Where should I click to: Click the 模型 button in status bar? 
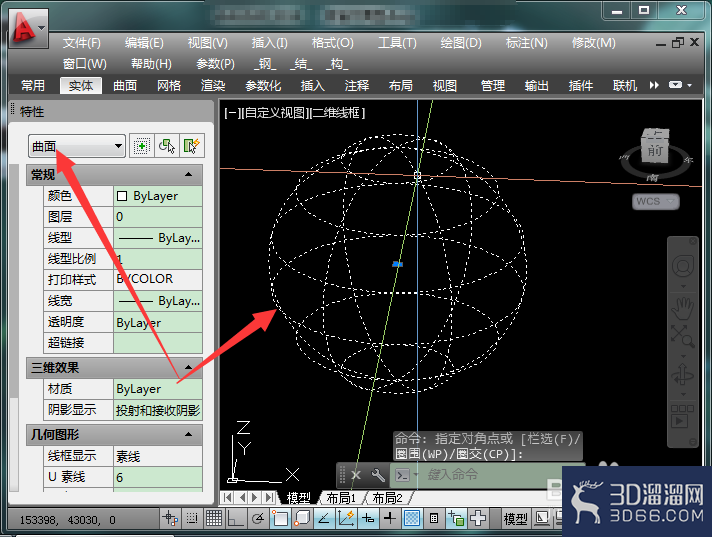coord(516,518)
